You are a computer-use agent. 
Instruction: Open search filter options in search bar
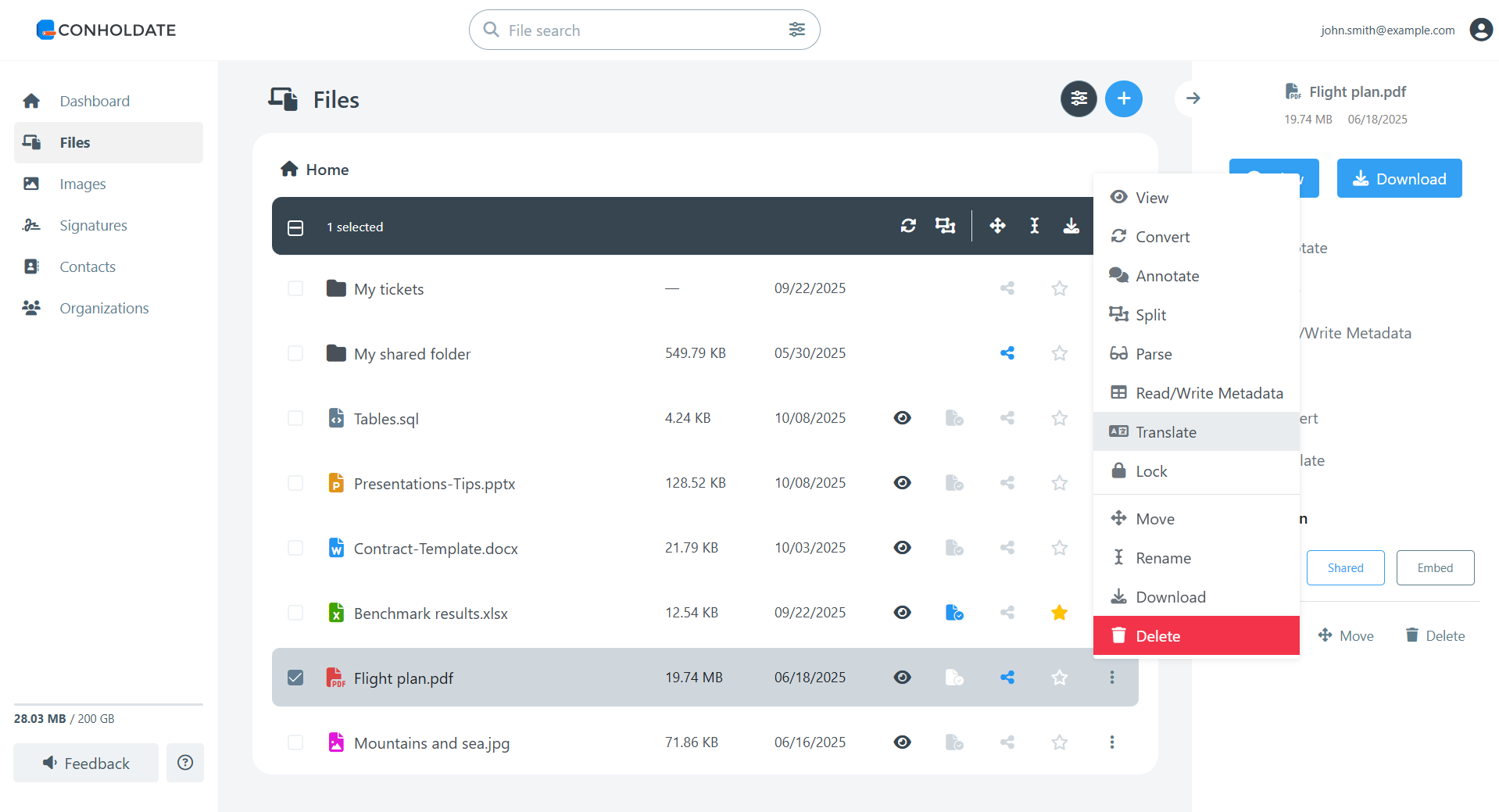point(796,30)
